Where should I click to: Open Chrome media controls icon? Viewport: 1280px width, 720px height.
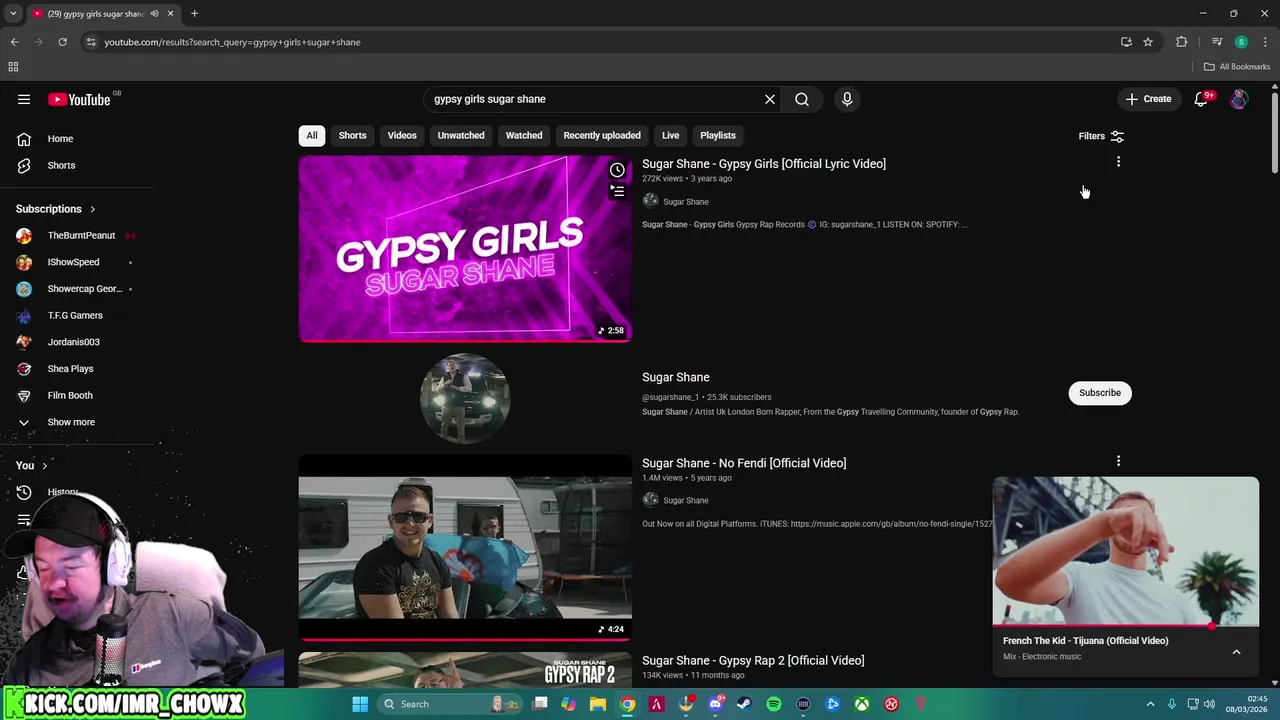(1217, 42)
